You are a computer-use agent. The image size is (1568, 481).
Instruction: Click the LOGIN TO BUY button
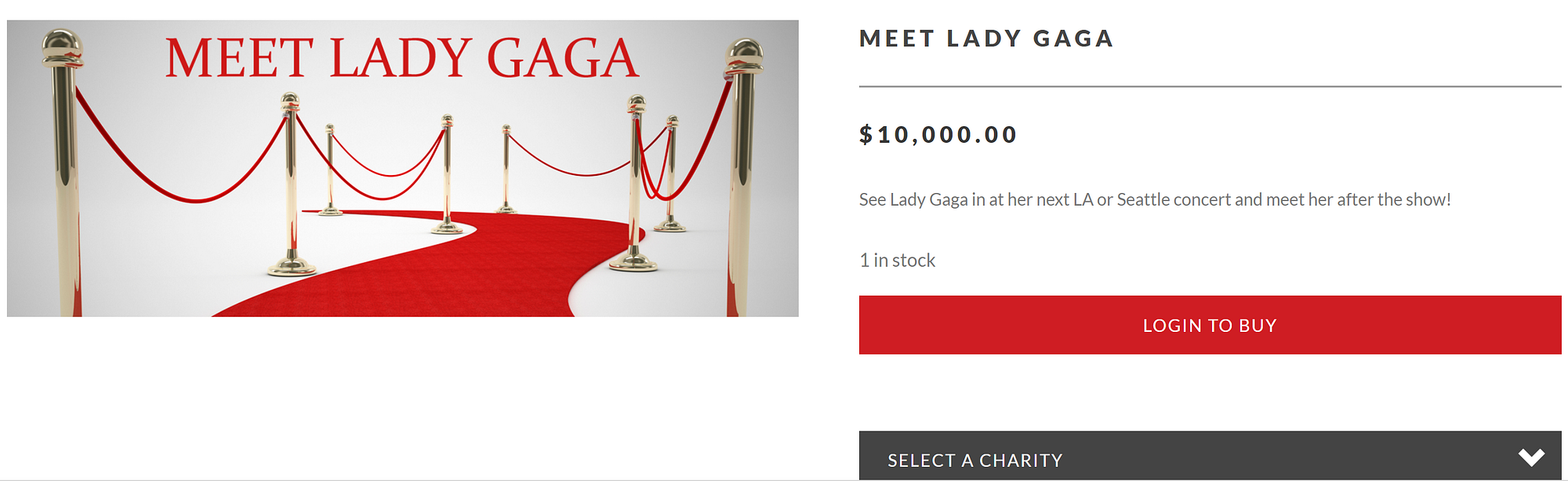pyautogui.click(x=1209, y=325)
